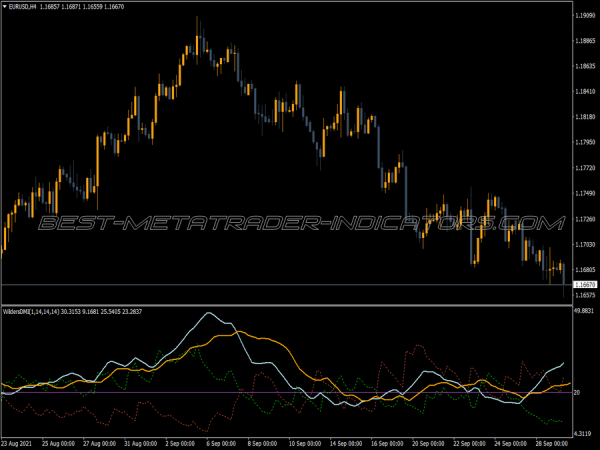Viewport: 600px width, 450px height.
Task: Click the 2 Sep 00:00 time label
Action: [180, 444]
